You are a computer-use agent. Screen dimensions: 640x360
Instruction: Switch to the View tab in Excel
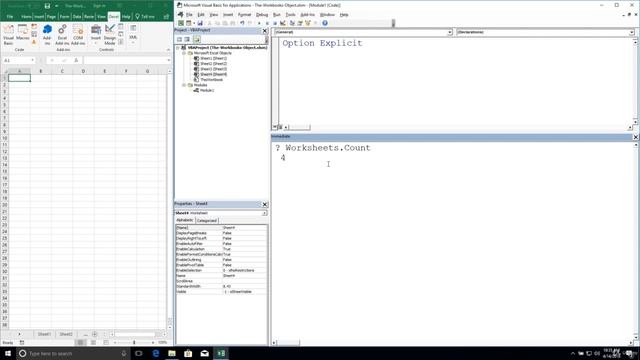point(102,17)
